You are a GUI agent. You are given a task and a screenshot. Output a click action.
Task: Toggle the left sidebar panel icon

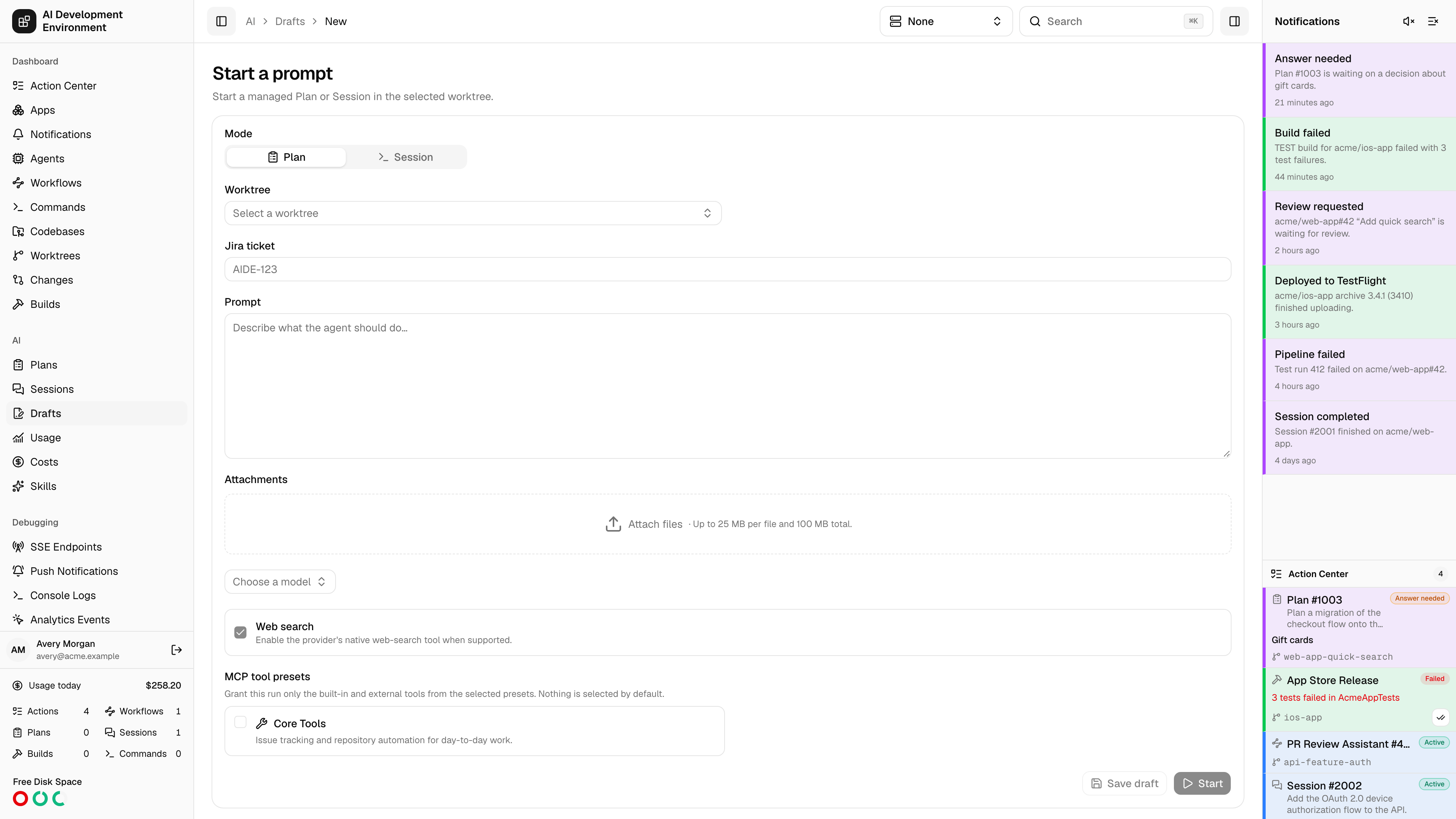pos(221,22)
